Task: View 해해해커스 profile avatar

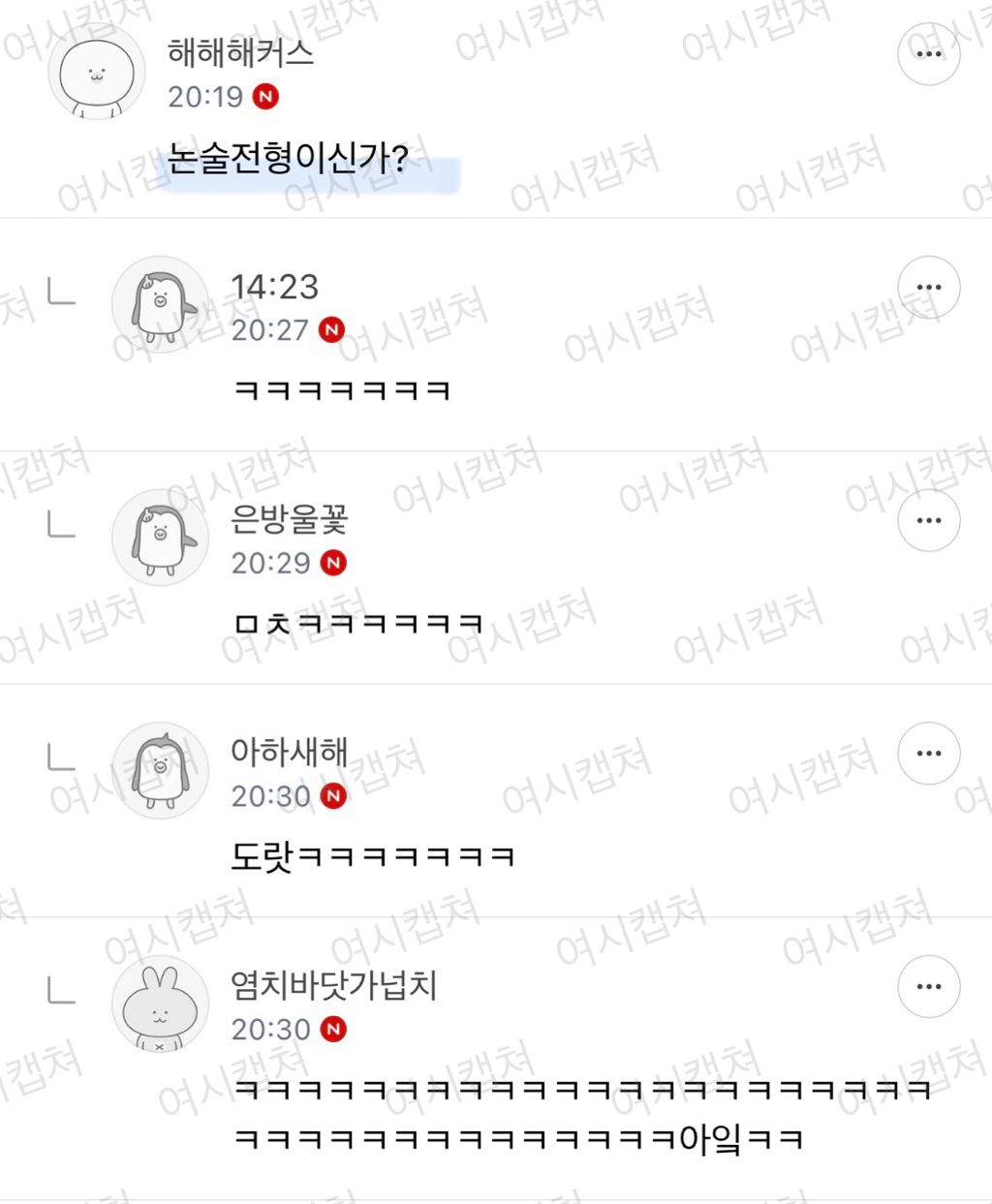Action: click(x=97, y=73)
